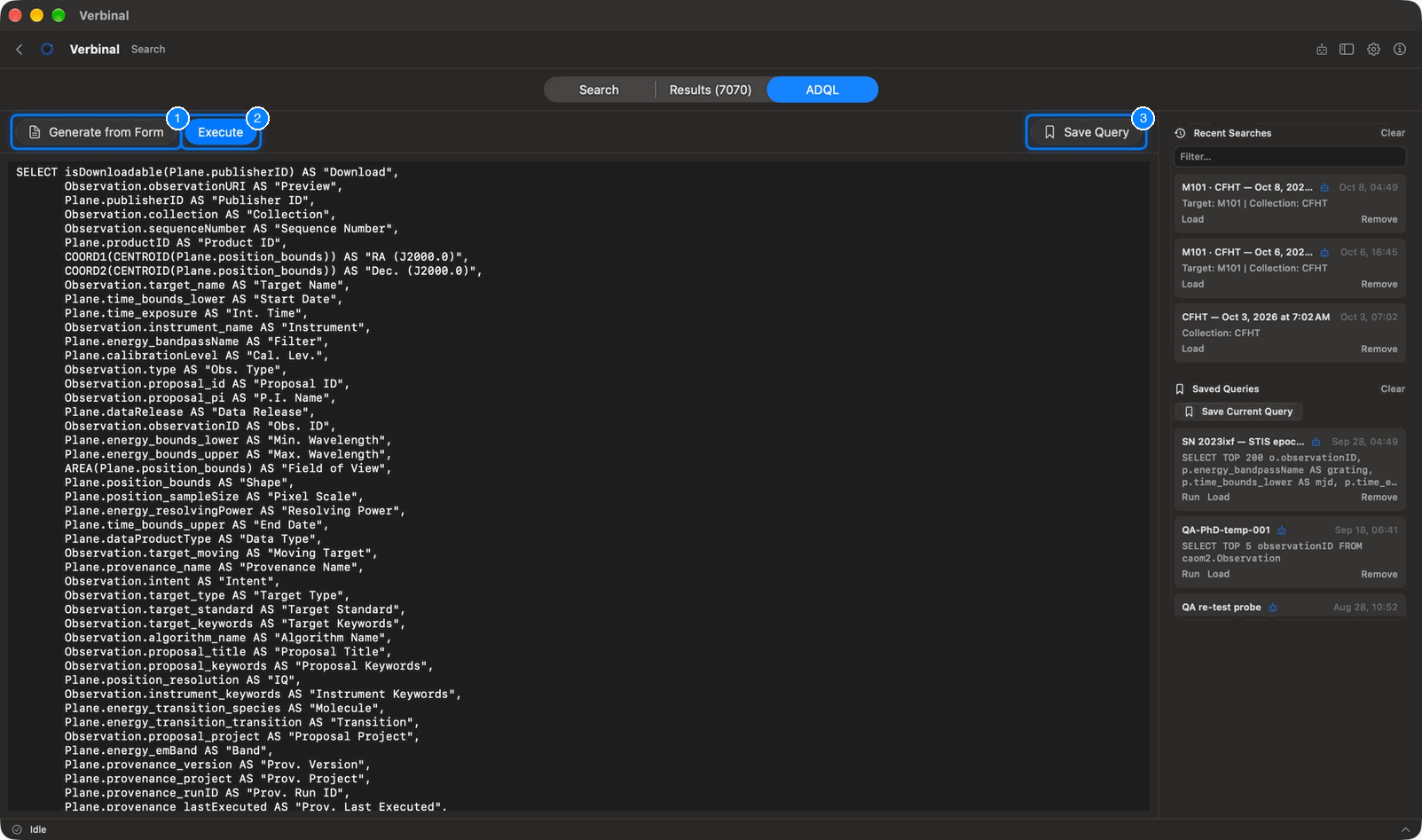The height and width of the screenshot is (840, 1422).
Task: Remove the QA-PhD-temp-001 saved query
Action: tap(1379, 574)
